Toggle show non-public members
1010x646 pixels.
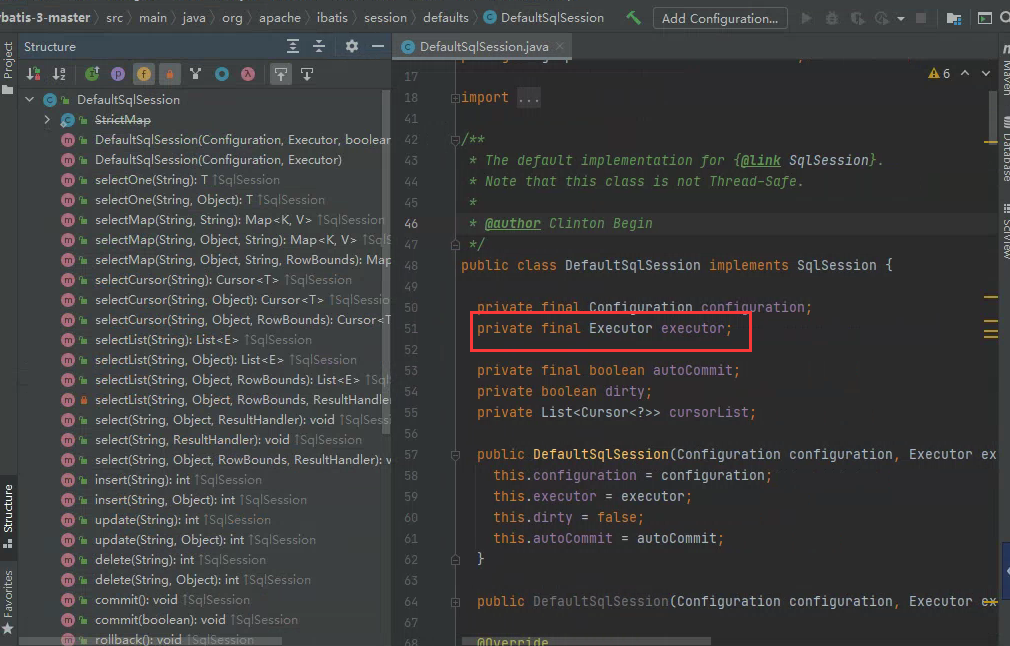(x=169, y=74)
